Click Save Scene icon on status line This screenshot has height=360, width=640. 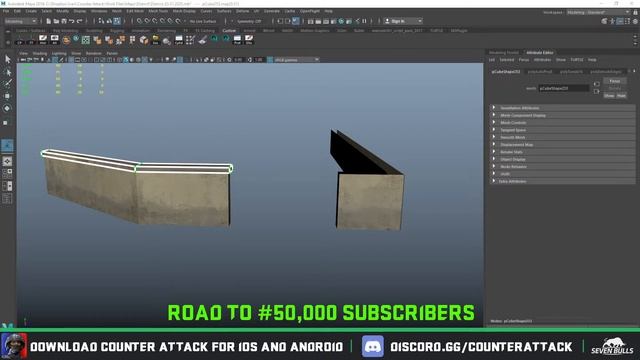(x=64, y=21)
